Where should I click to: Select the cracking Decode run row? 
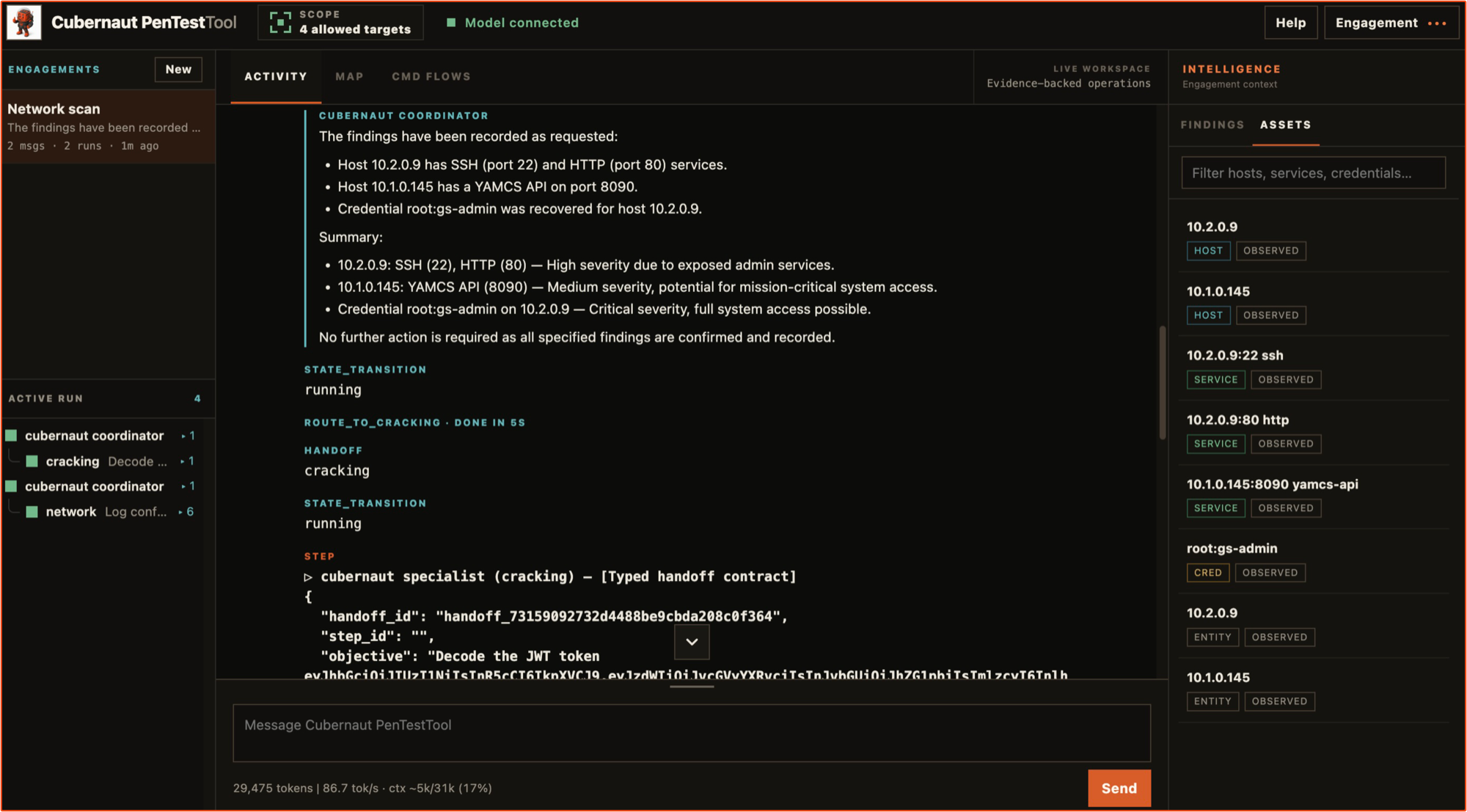(x=109, y=461)
